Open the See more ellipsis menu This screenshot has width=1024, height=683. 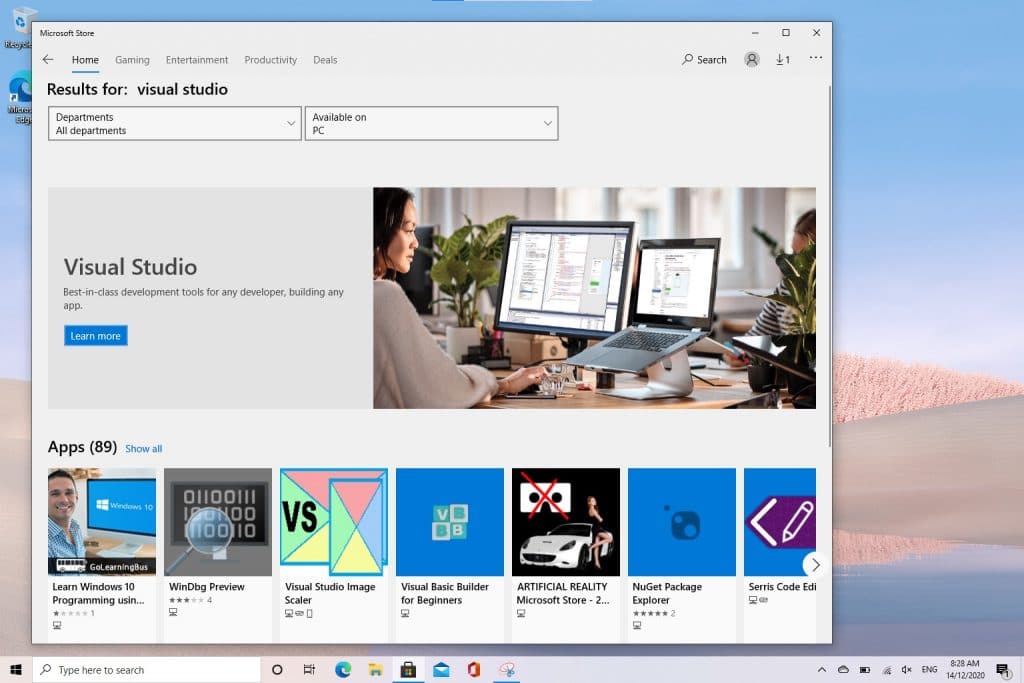[x=815, y=60]
